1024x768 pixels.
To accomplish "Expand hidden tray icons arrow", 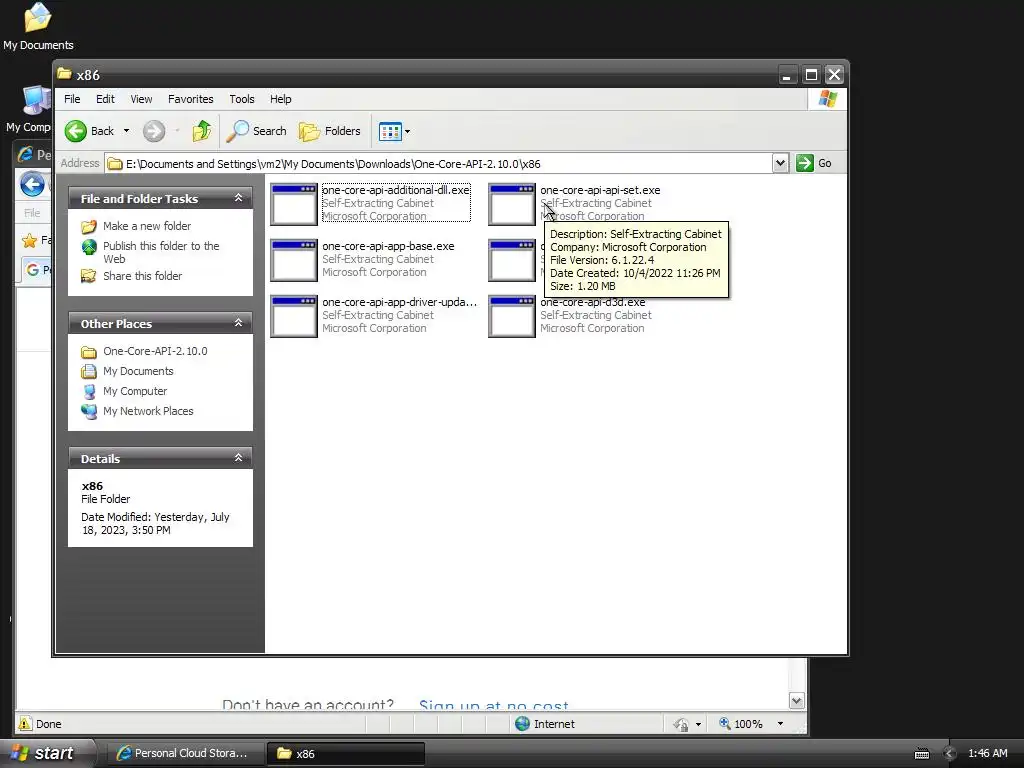I will pyautogui.click(x=949, y=754).
